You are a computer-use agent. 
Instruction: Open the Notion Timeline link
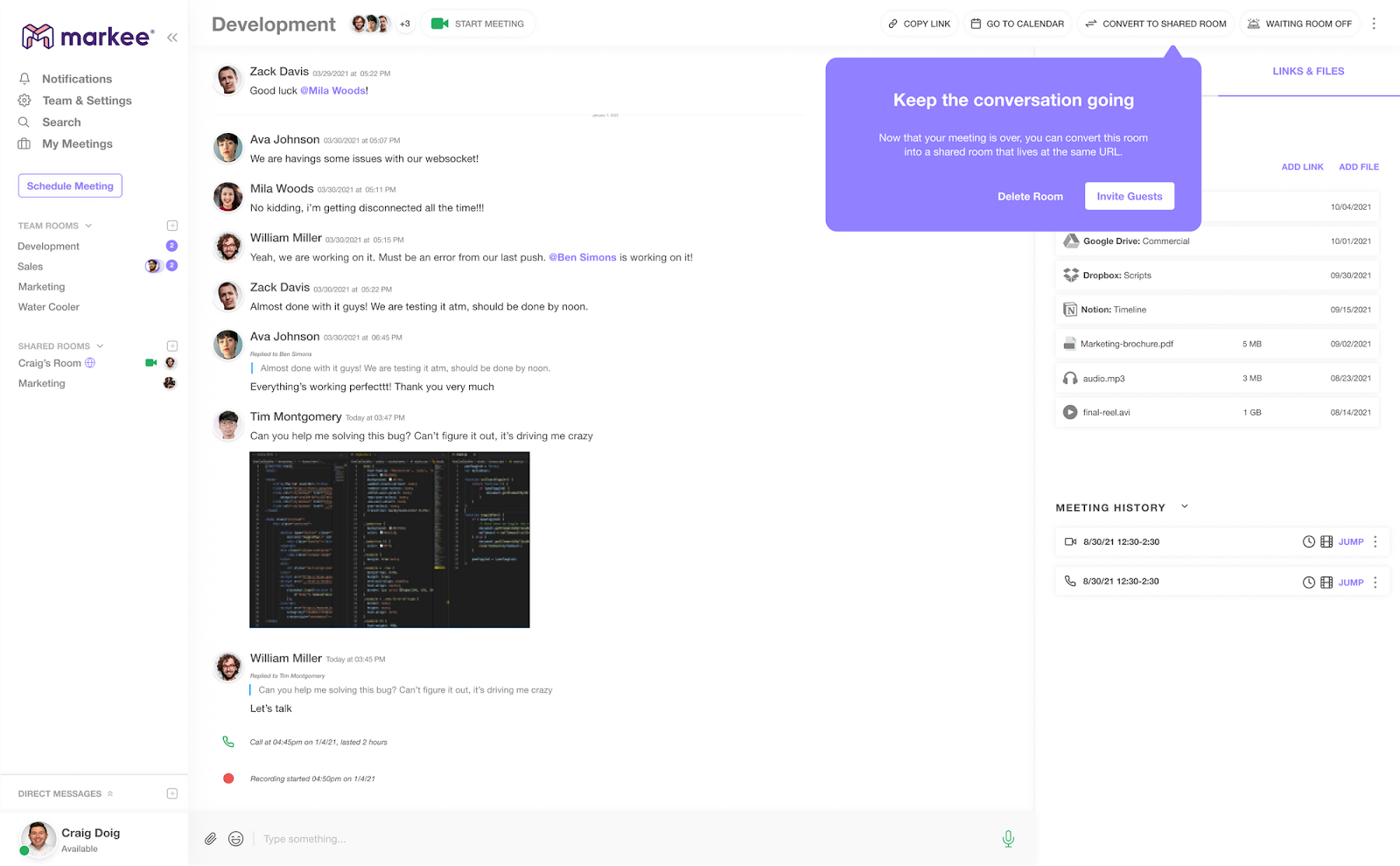[1217, 310]
